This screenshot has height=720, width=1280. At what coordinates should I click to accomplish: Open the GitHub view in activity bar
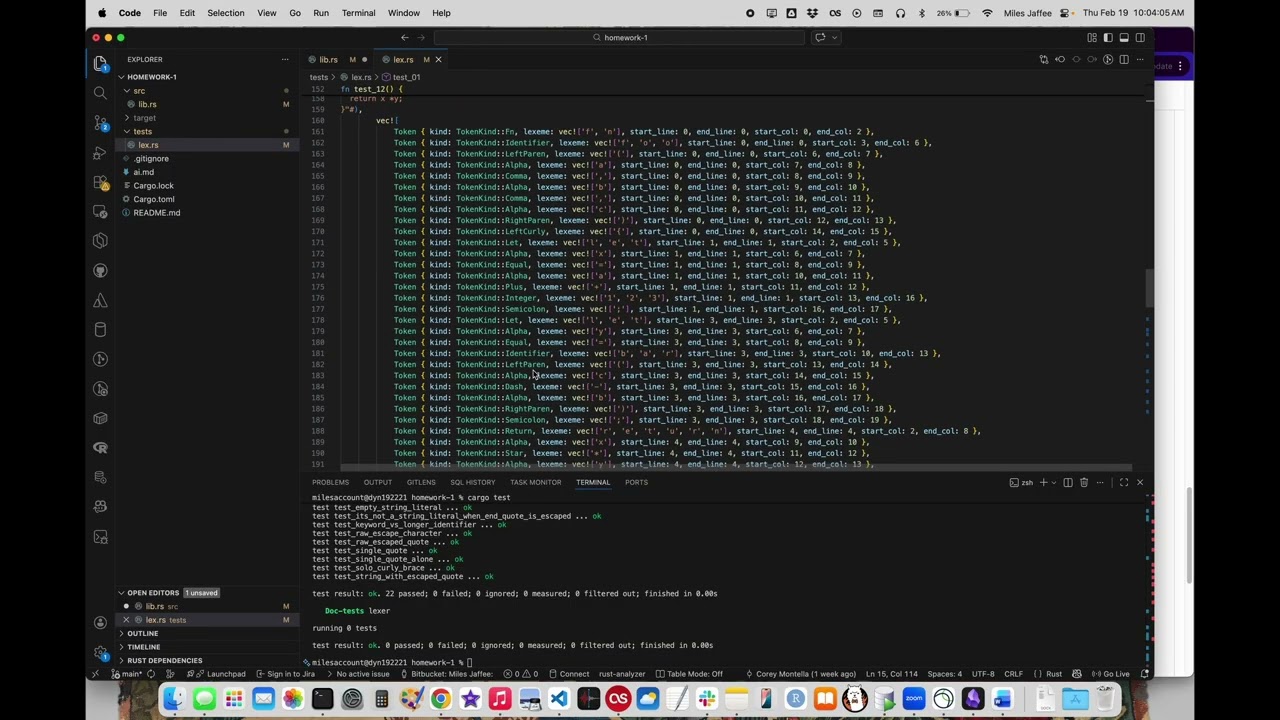pyautogui.click(x=100, y=271)
